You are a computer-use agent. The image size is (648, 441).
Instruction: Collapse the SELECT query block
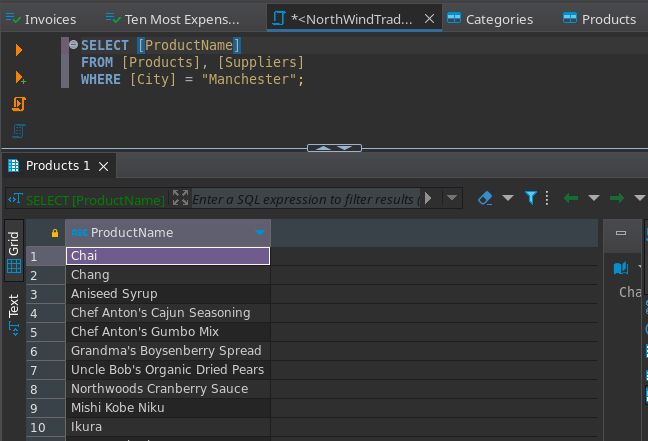point(73,45)
